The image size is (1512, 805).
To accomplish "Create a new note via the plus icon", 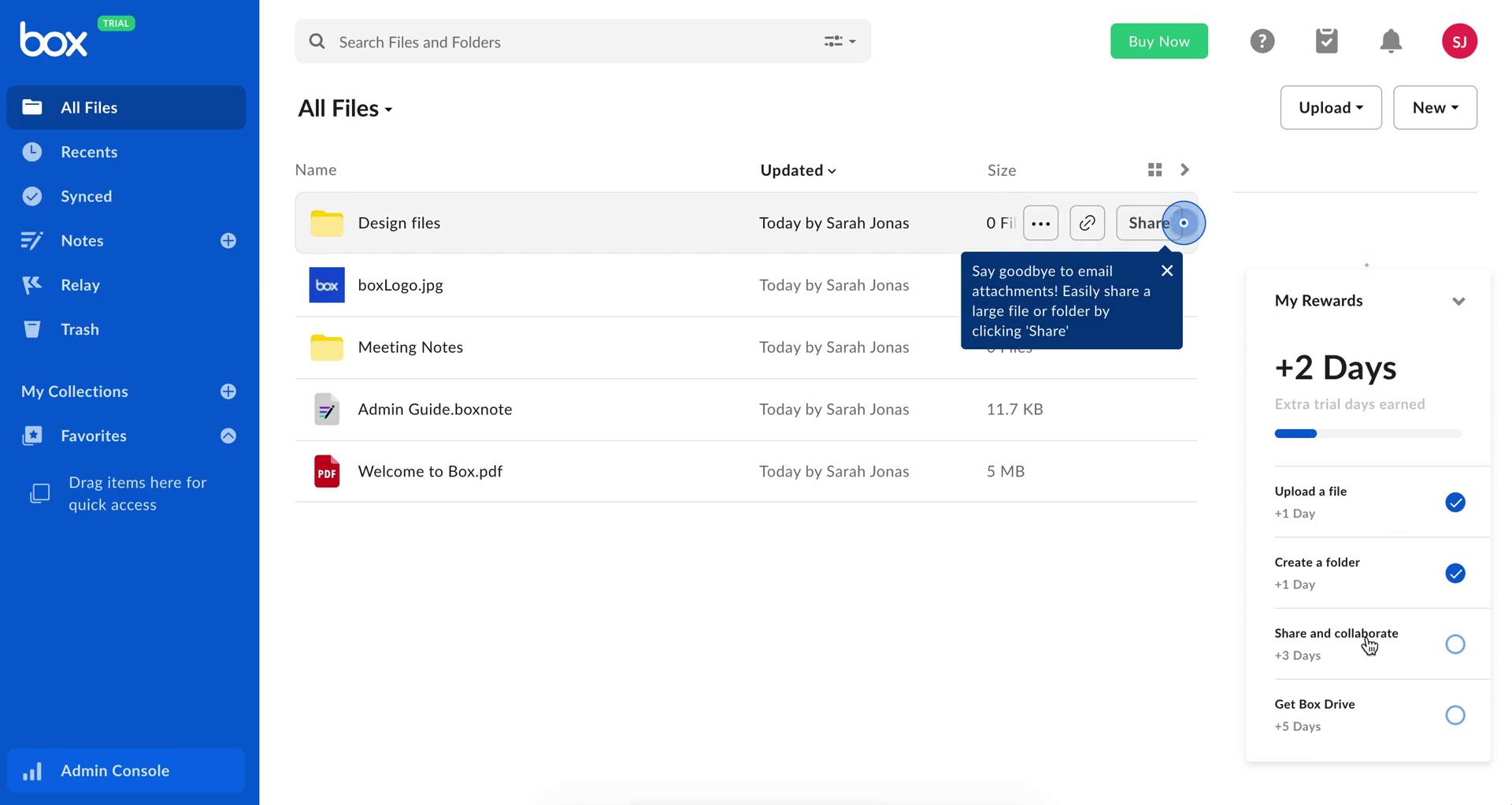I will [228, 240].
